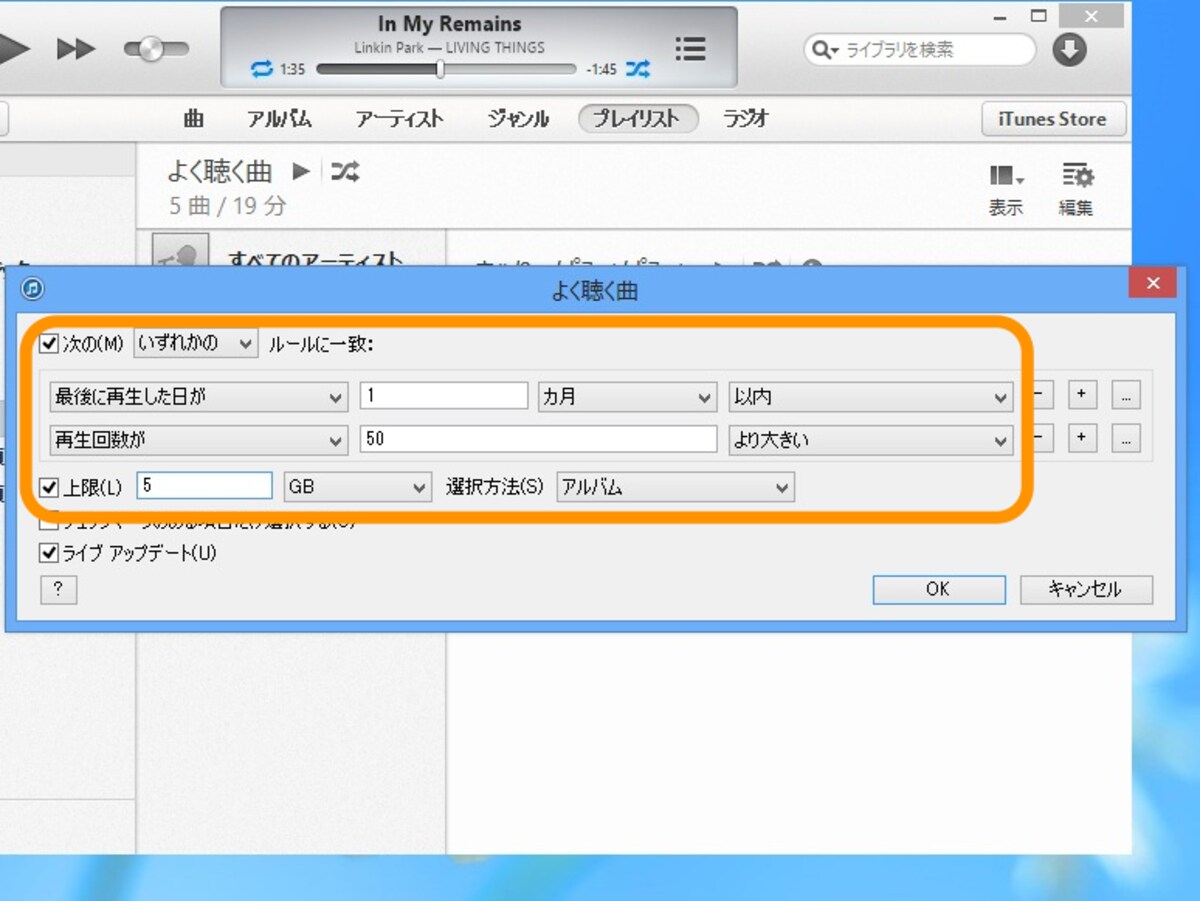Open the より大きい comparison dropdown
The width and height of the screenshot is (1200, 901).
(x=871, y=440)
